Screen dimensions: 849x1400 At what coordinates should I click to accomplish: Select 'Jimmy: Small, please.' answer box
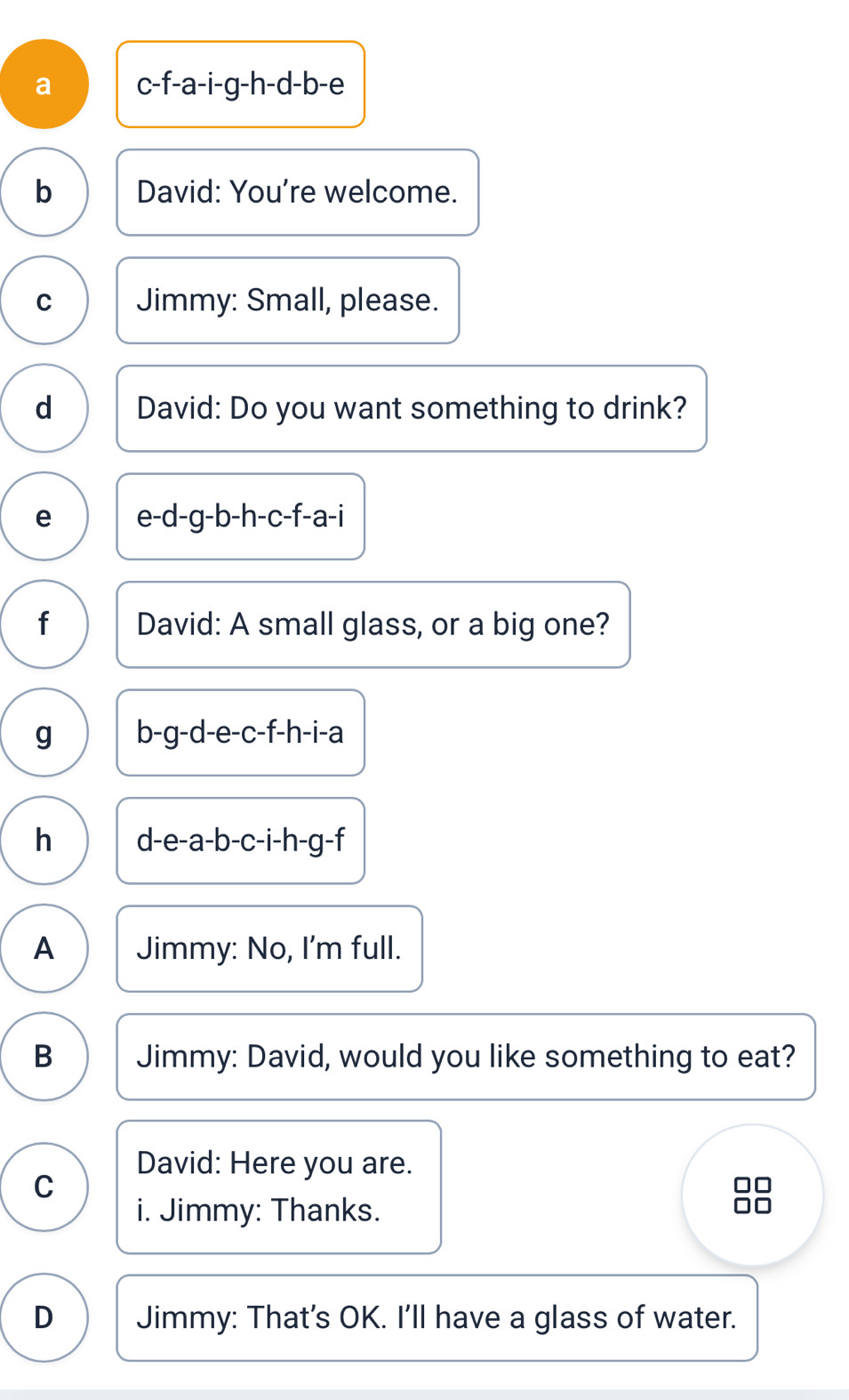(287, 301)
